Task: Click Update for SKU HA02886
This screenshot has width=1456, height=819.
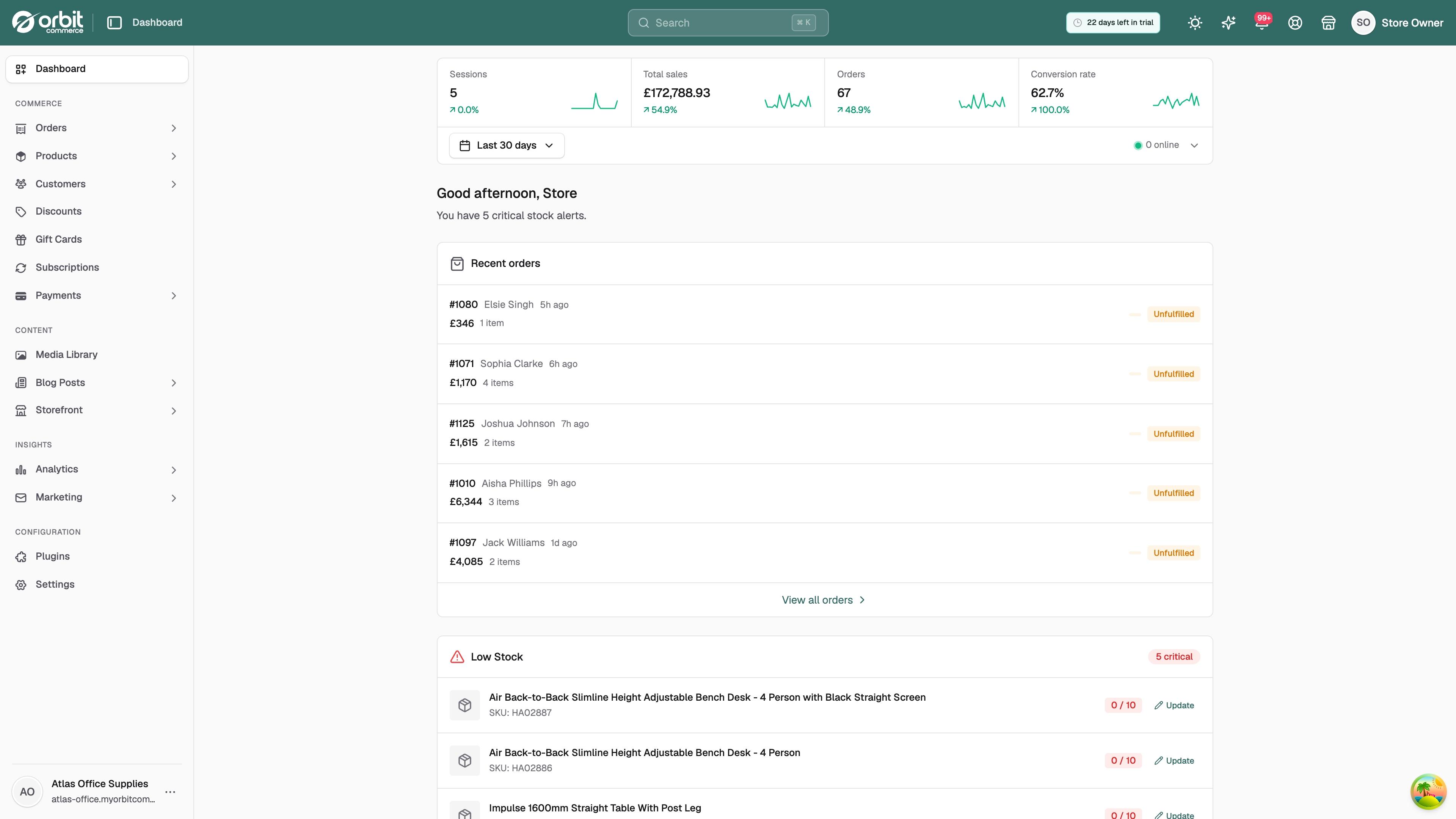Action: (1174, 761)
